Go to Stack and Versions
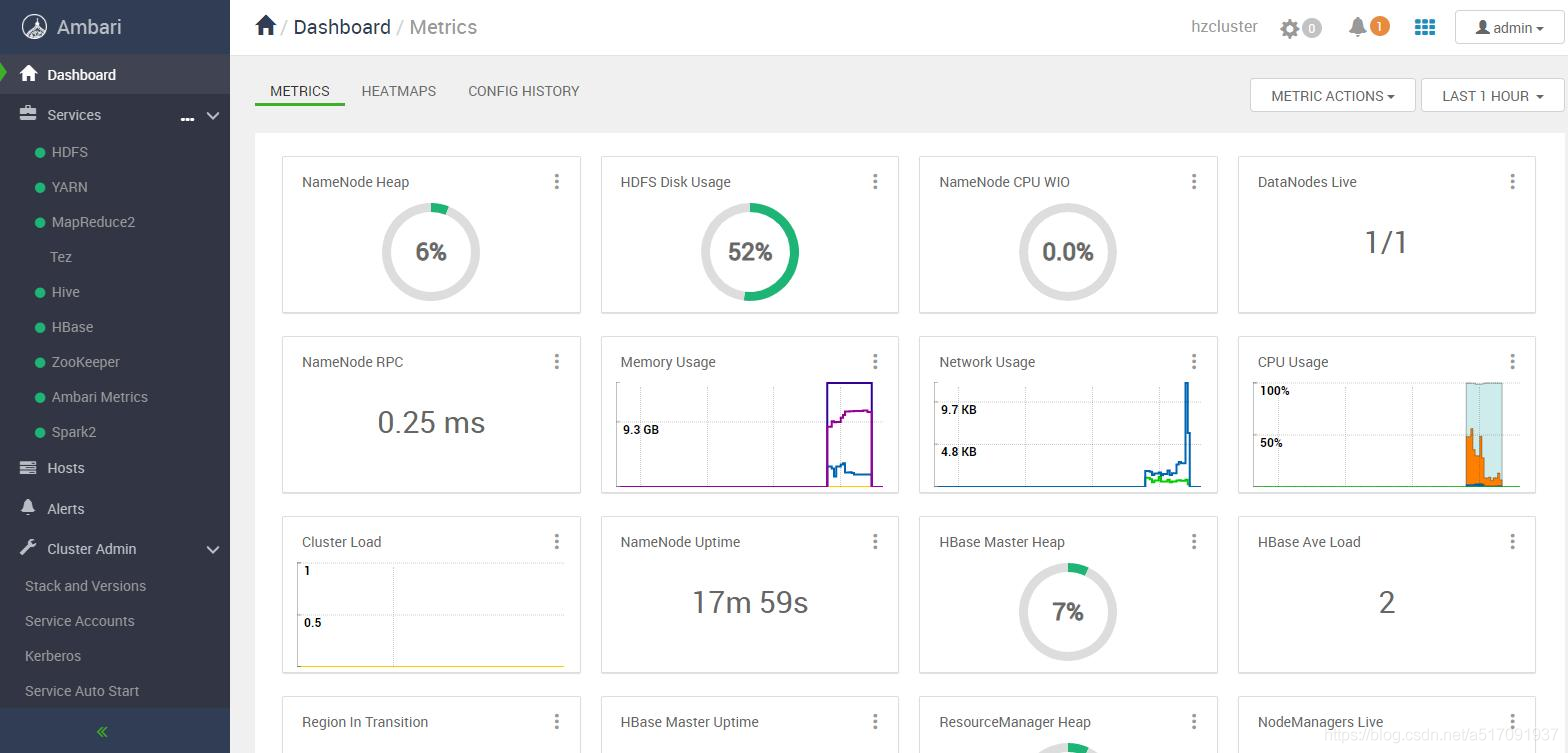1568x753 pixels. tap(85, 586)
